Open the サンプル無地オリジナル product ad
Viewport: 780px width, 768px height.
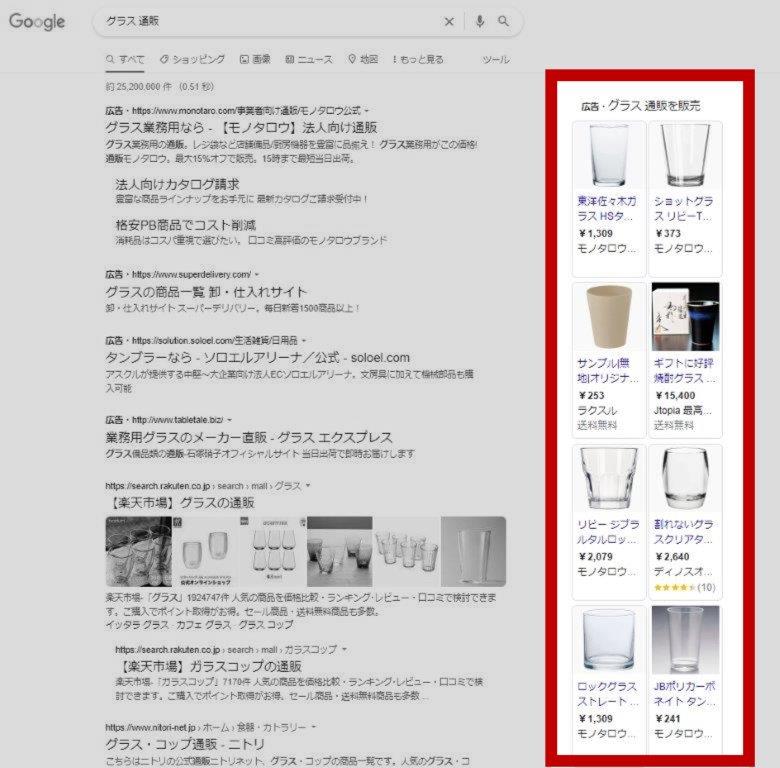(x=608, y=371)
